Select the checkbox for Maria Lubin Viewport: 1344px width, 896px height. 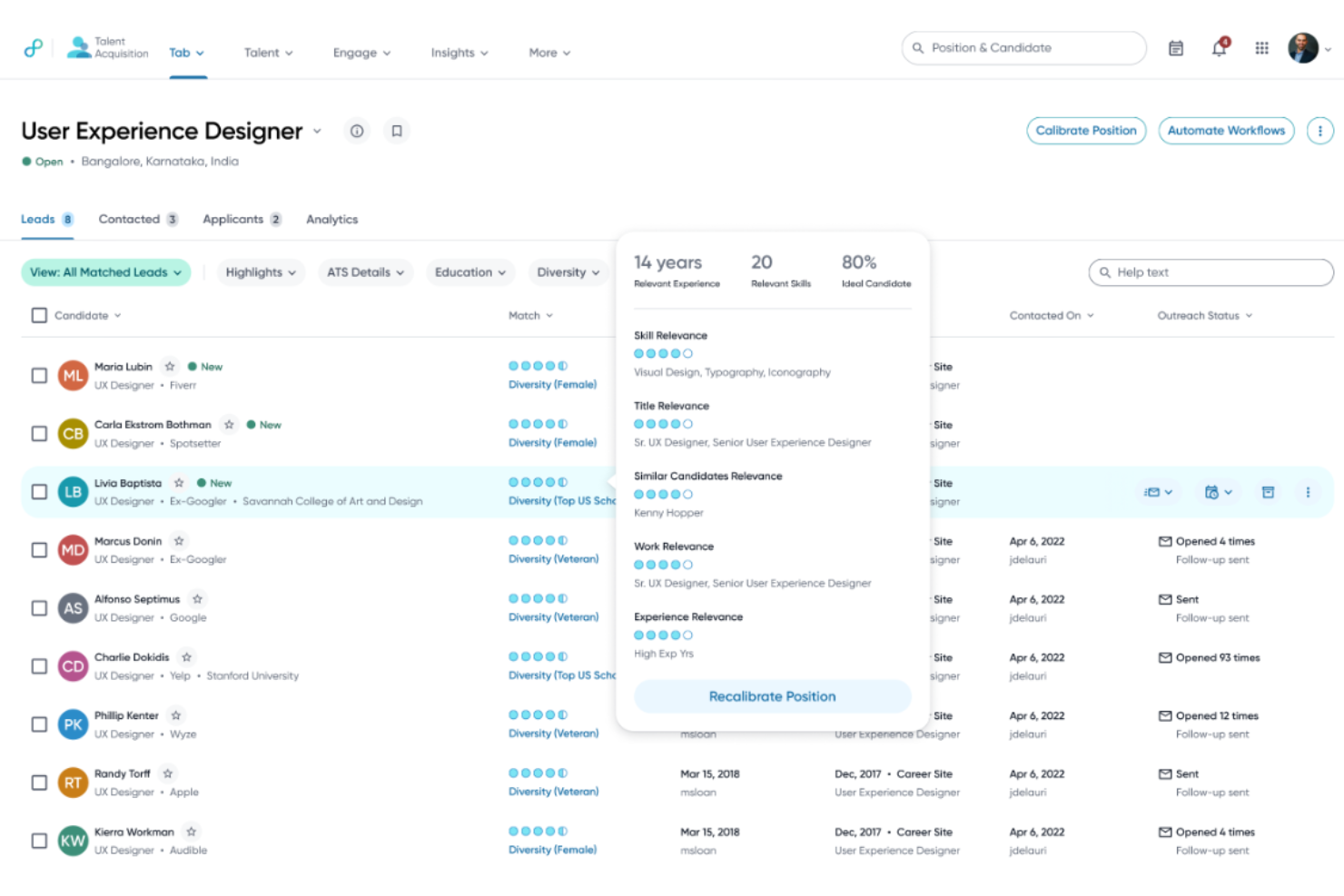(x=39, y=375)
